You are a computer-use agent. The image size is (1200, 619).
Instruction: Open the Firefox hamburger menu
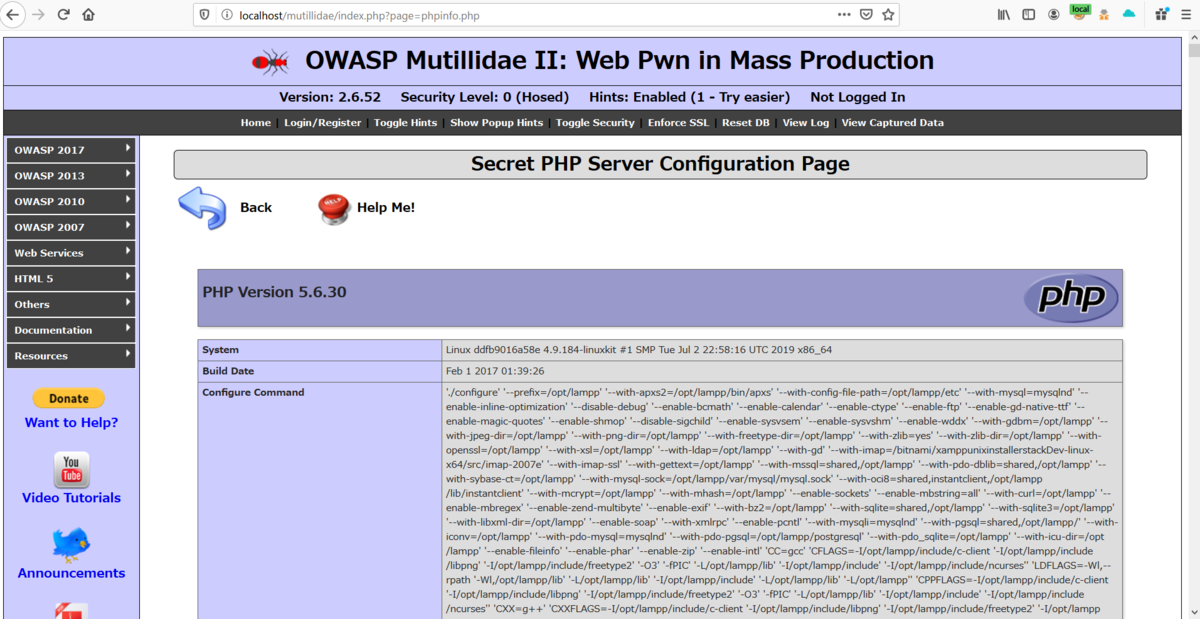tap(1186, 15)
